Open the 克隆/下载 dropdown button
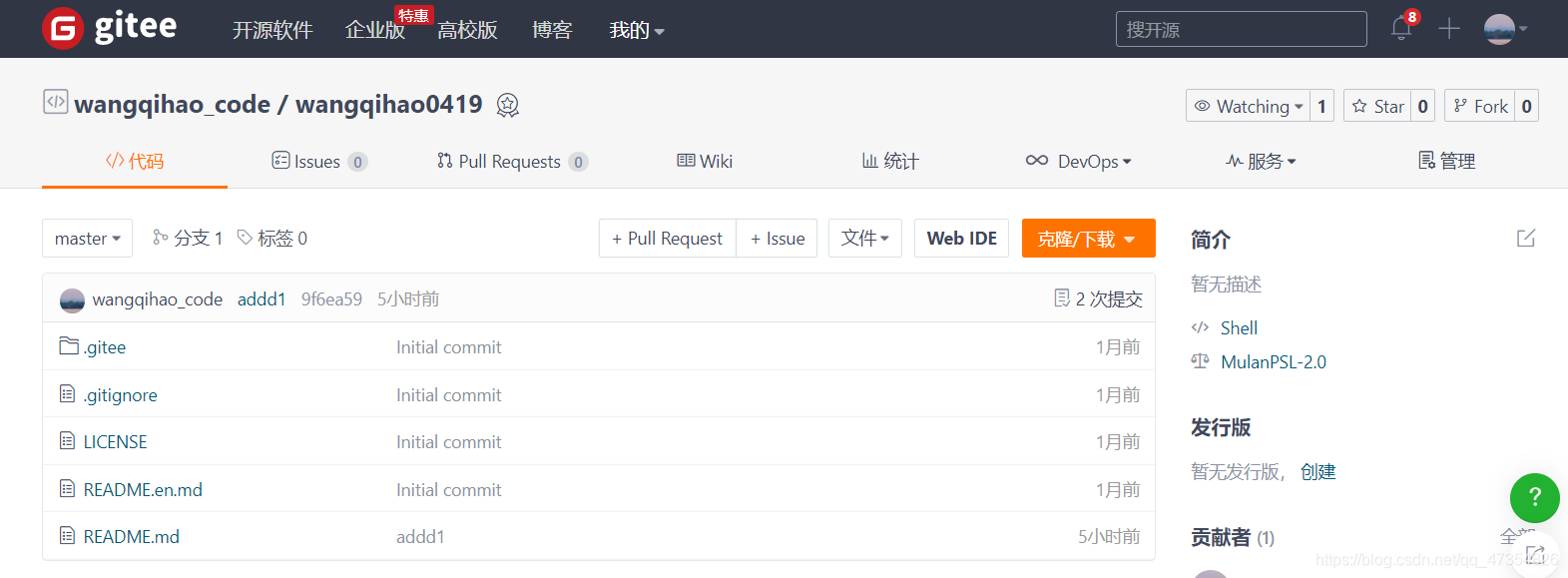 1088,239
